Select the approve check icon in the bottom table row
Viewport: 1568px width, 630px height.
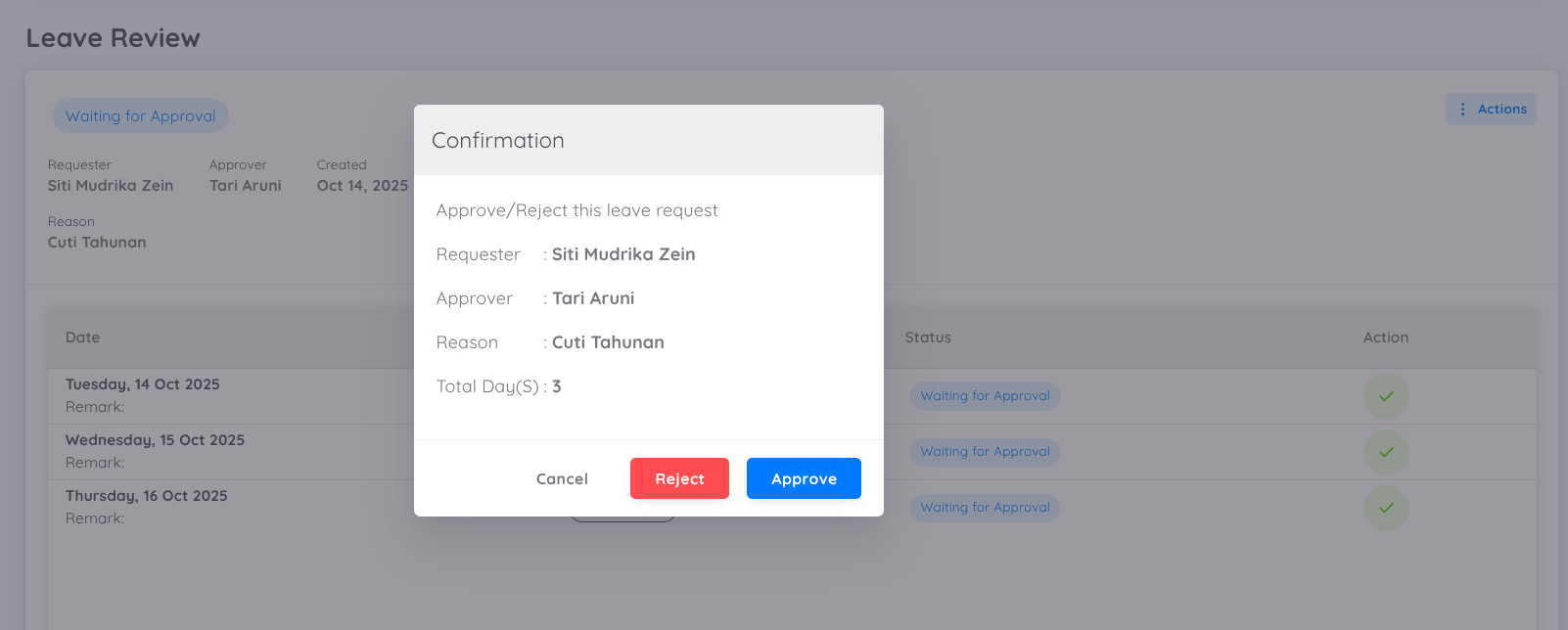(x=1386, y=508)
